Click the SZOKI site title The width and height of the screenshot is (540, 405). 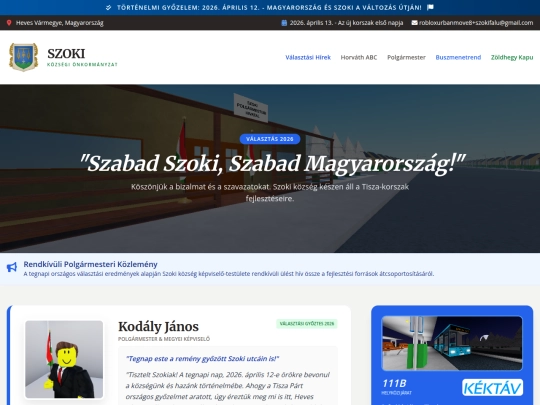[66, 54]
